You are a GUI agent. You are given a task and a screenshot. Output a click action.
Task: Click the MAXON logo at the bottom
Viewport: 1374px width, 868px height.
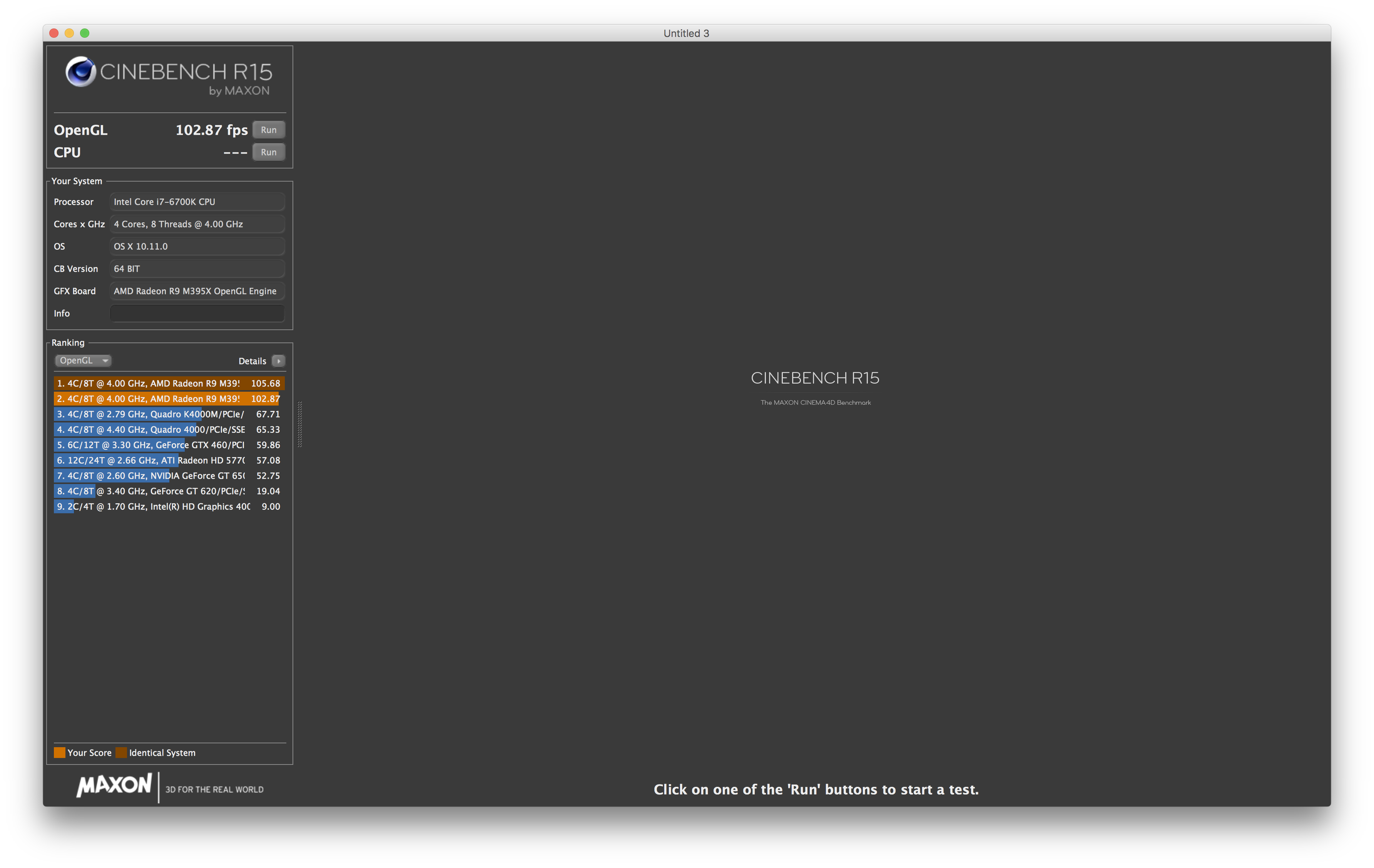tap(114, 785)
